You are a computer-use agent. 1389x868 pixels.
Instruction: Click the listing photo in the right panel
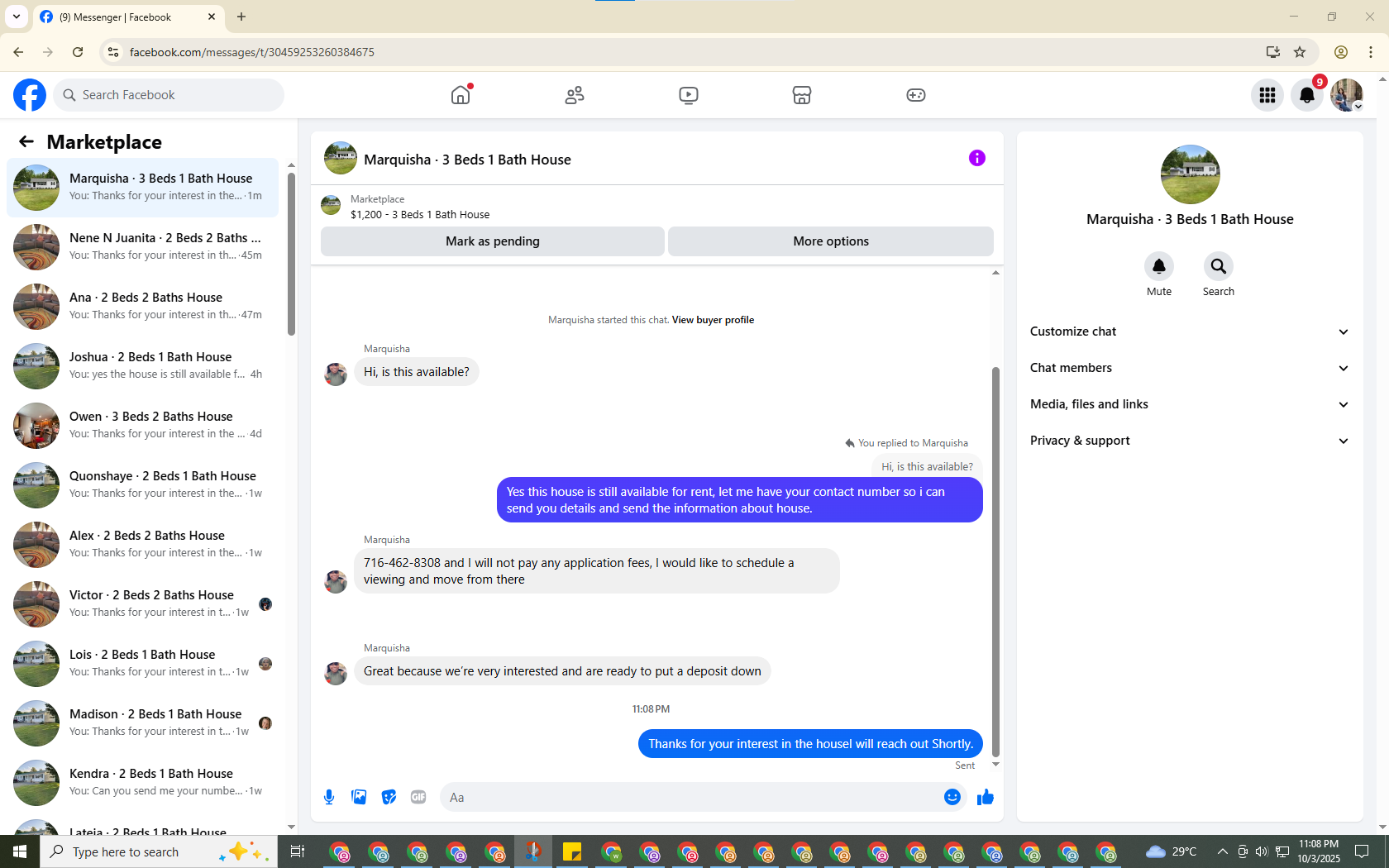1191,174
